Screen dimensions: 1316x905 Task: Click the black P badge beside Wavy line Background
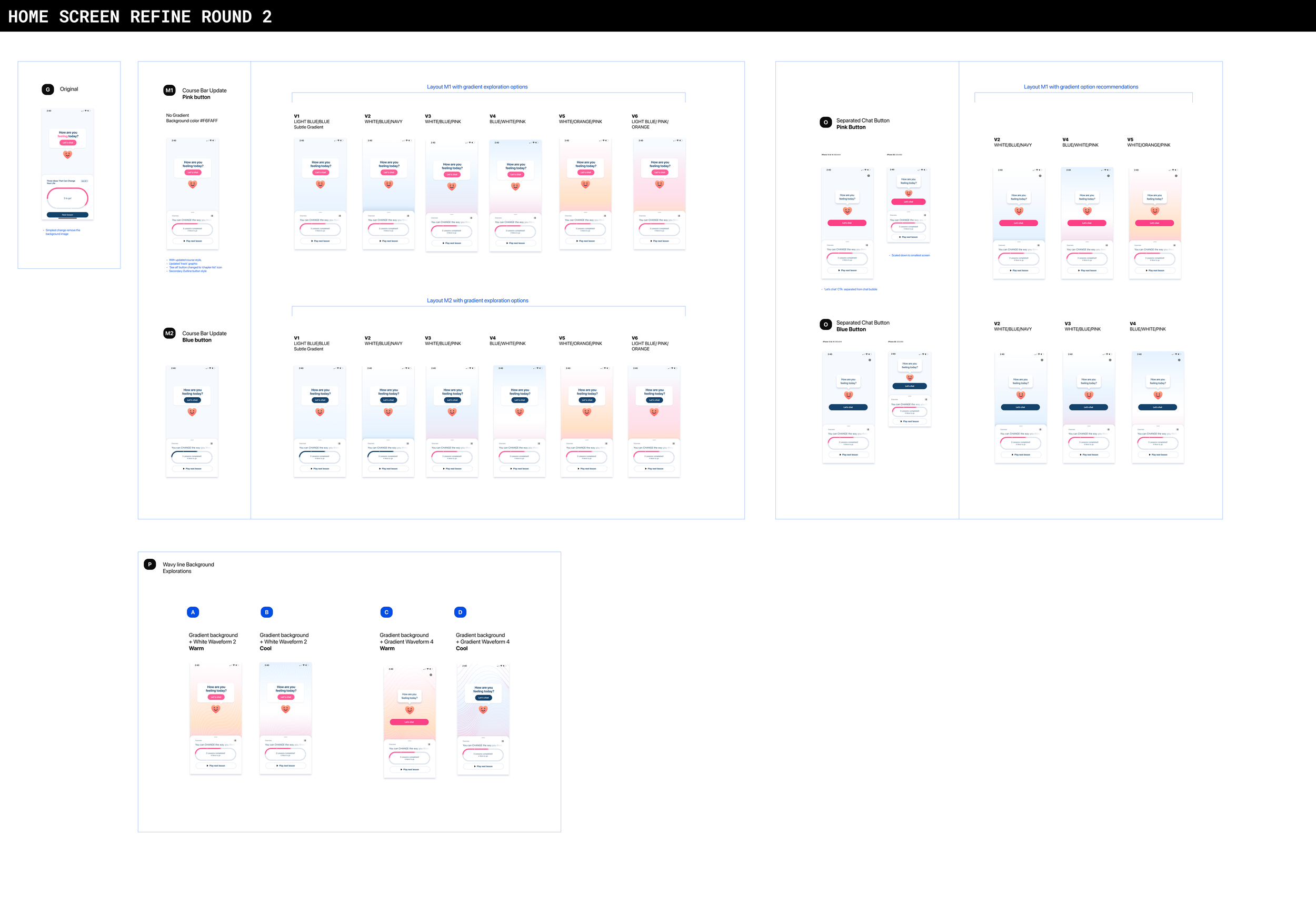click(149, 564)
